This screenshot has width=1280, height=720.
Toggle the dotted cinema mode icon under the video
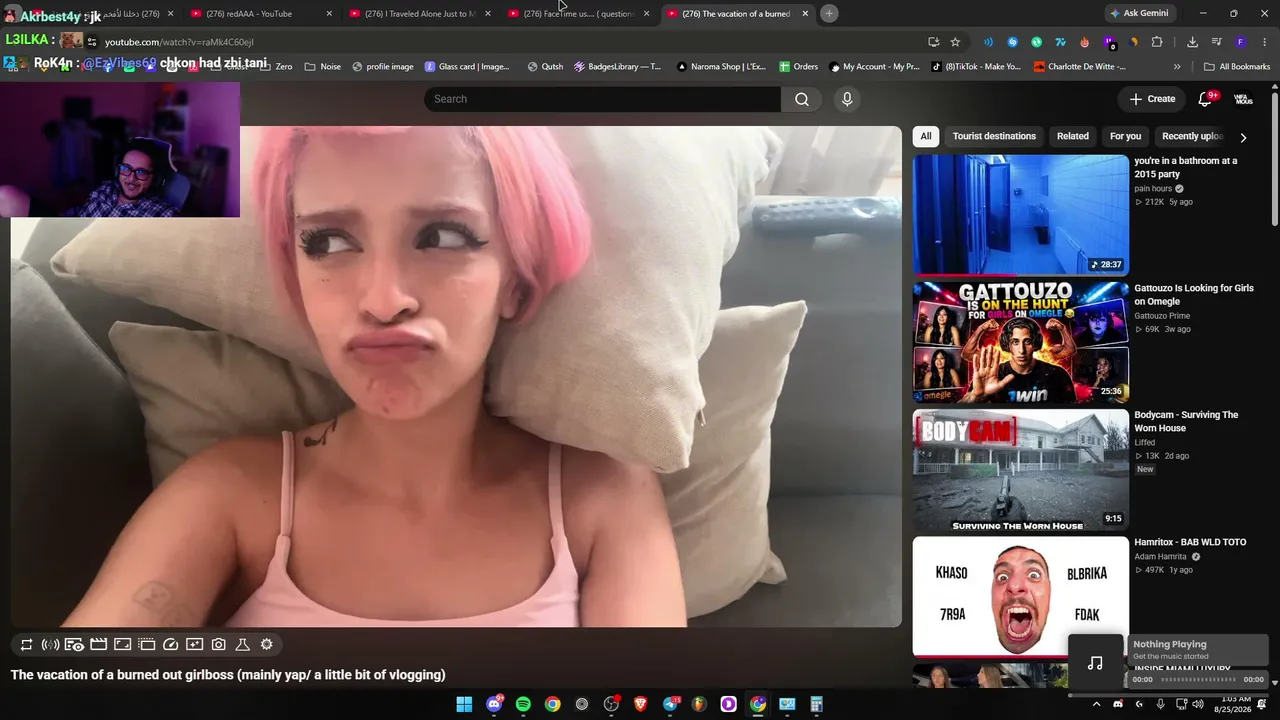tap(146, 645)
